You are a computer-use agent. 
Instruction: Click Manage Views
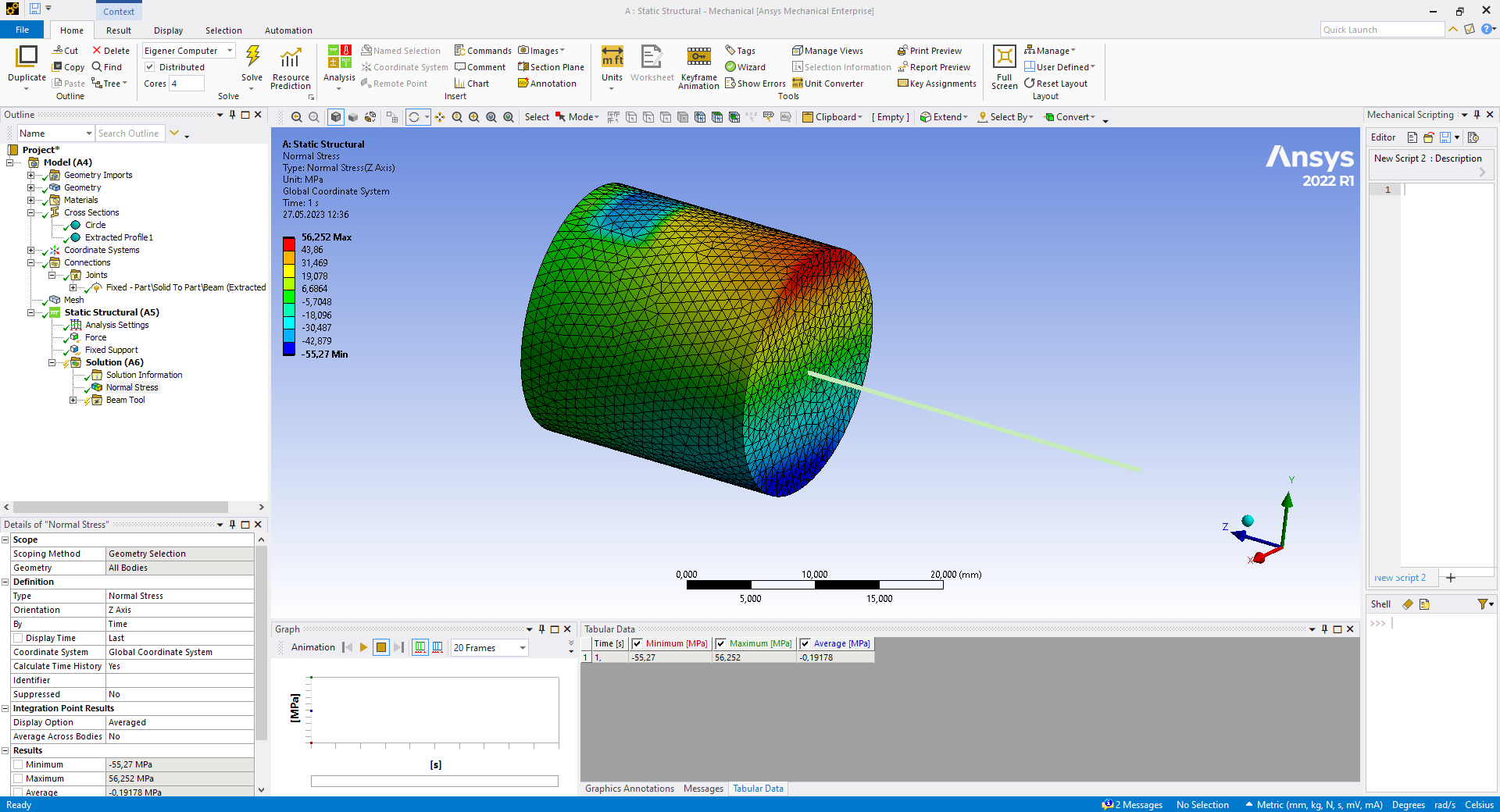[827, 51]
